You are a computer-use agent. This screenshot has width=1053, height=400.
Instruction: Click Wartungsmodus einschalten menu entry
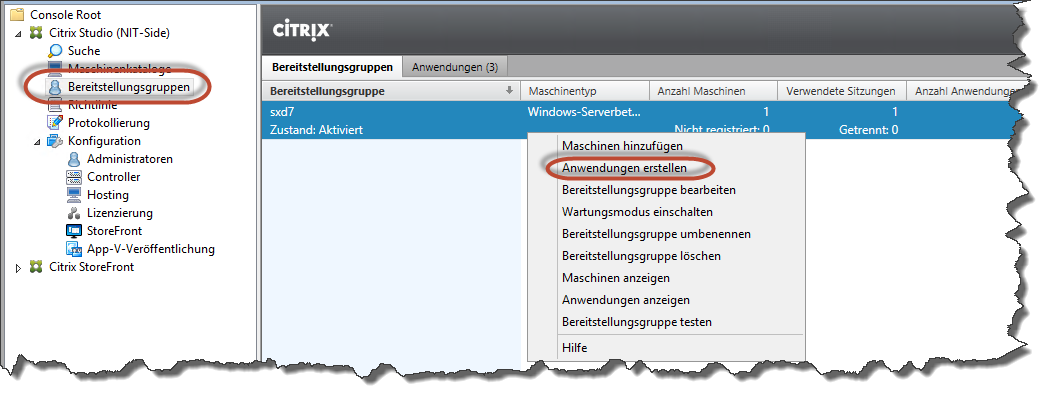pos(637,212)
